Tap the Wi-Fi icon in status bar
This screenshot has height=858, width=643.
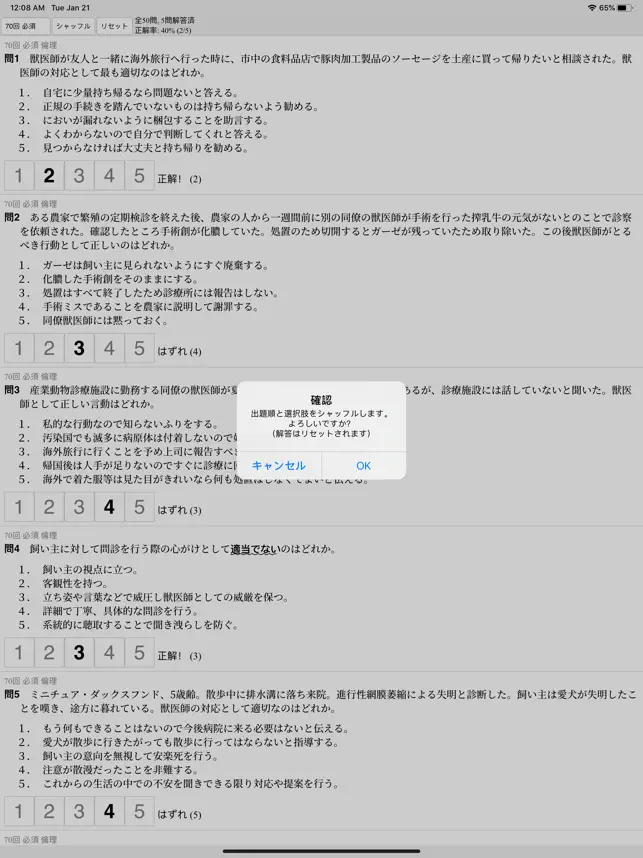tap(592, 8)
